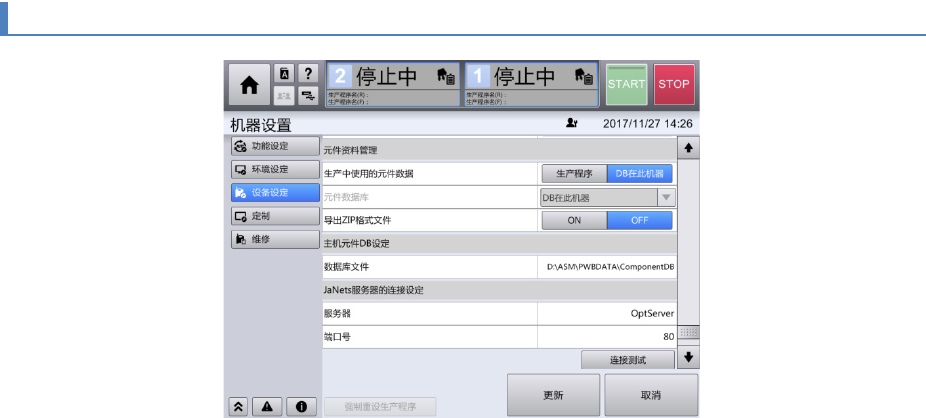Open lane 1 program list icon
This screenshot has height=418, width=926.
click(584, 76)
